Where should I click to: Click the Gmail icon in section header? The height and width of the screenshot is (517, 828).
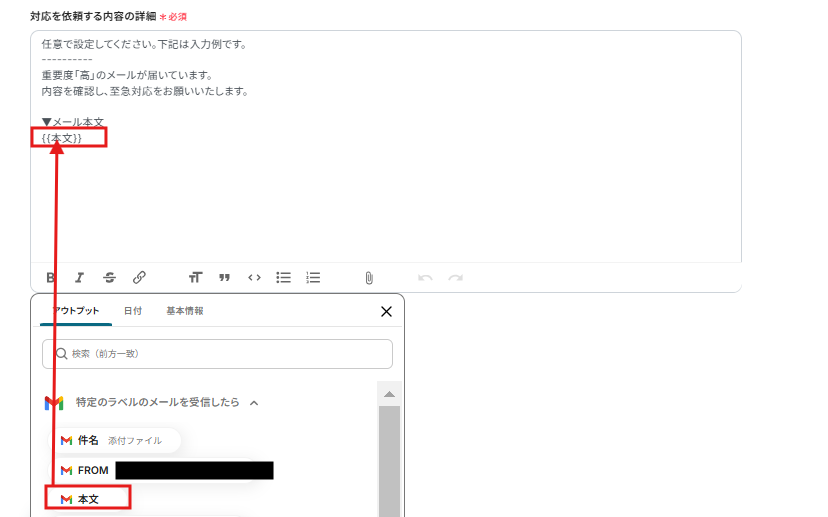54,403
